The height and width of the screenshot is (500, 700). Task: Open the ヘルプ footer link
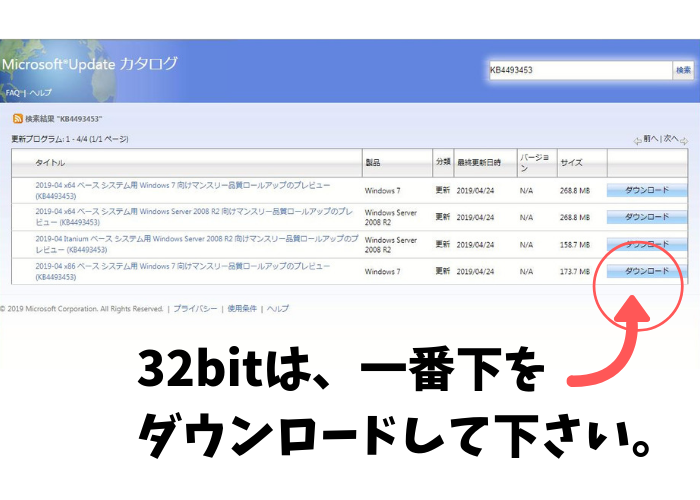click(278, 308)
